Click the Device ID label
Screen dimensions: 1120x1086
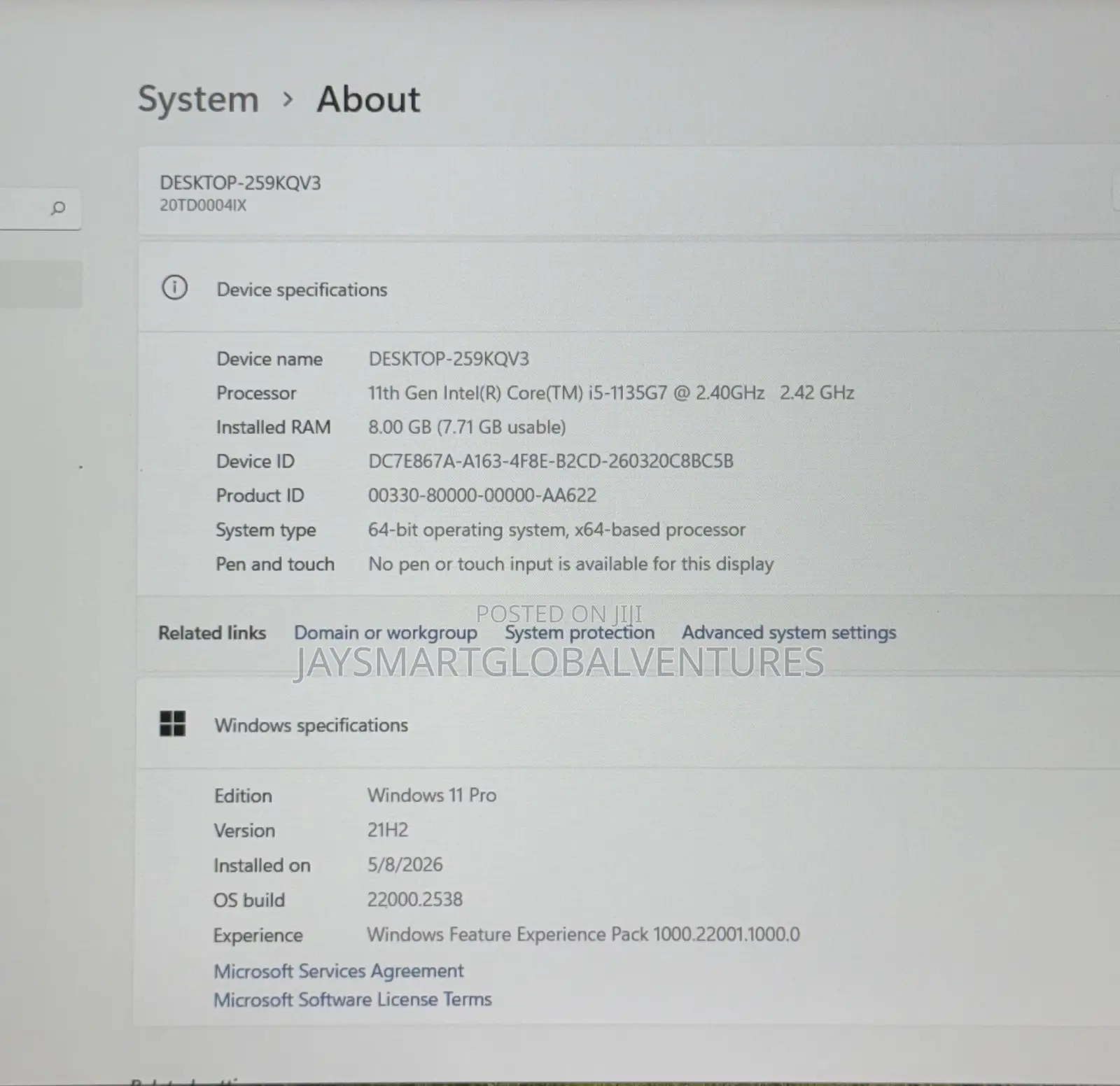point(255,461)
